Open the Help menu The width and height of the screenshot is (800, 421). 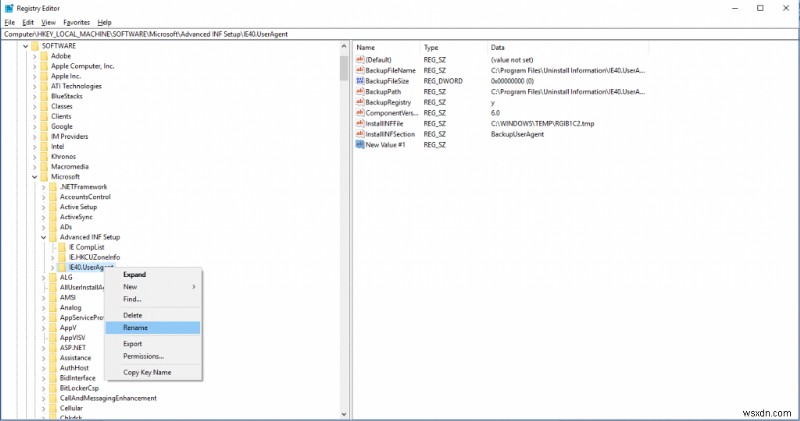105,22
